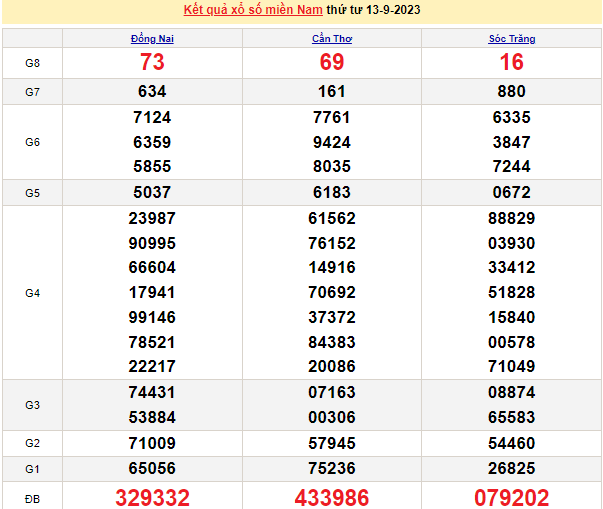Viewport: 603px width, 509px height.
Task: Open the Sóc Trăng province link
Action: point(511,39)
